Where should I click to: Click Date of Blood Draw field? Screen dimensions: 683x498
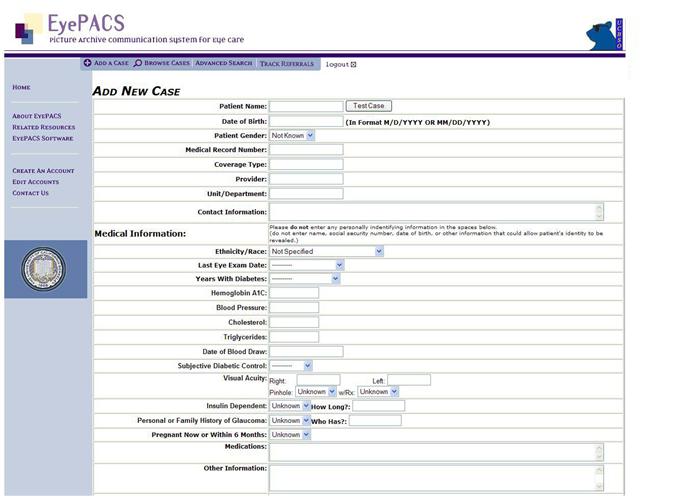306,352
